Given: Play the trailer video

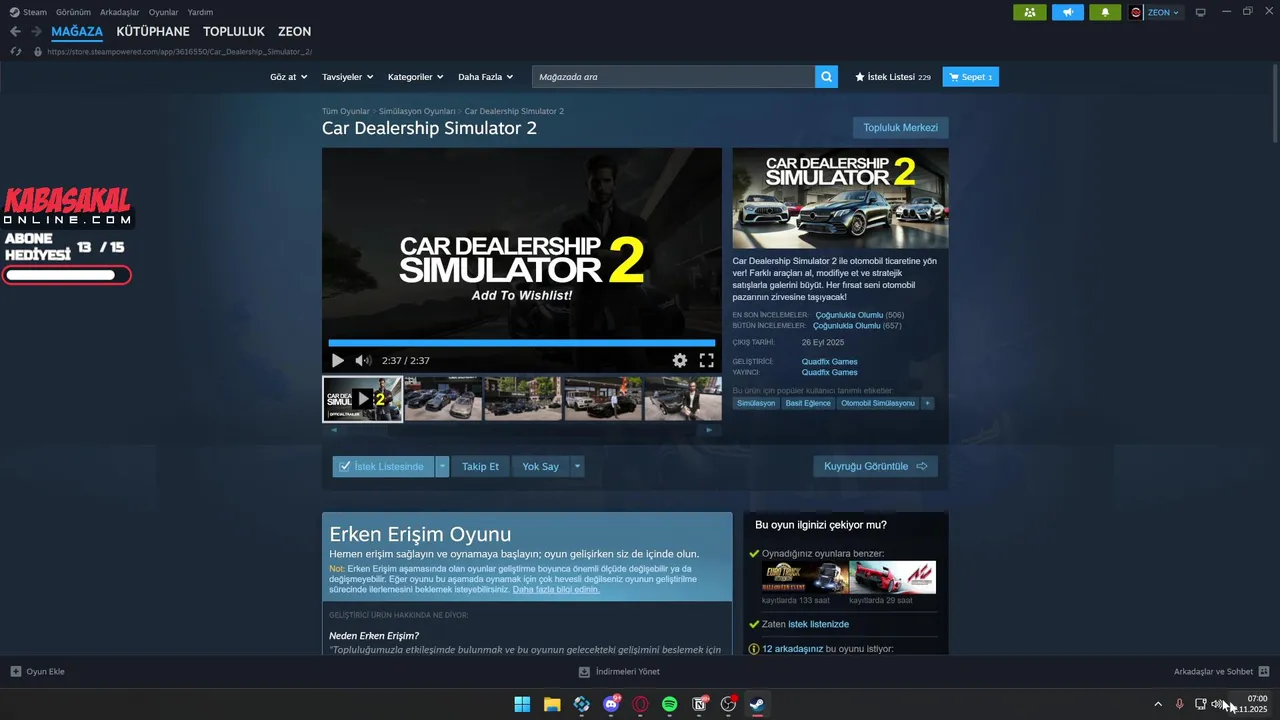Looking at the screenshot, I should [x=337, y=361].
